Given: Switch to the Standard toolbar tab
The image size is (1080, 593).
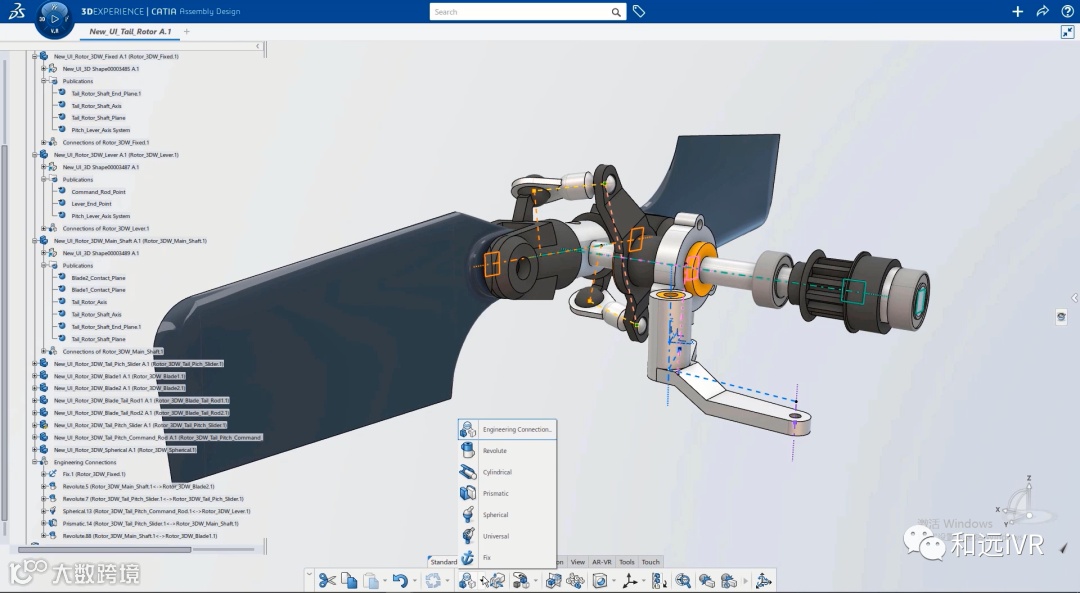Looking at the screenshot, I should click(444, 562).
